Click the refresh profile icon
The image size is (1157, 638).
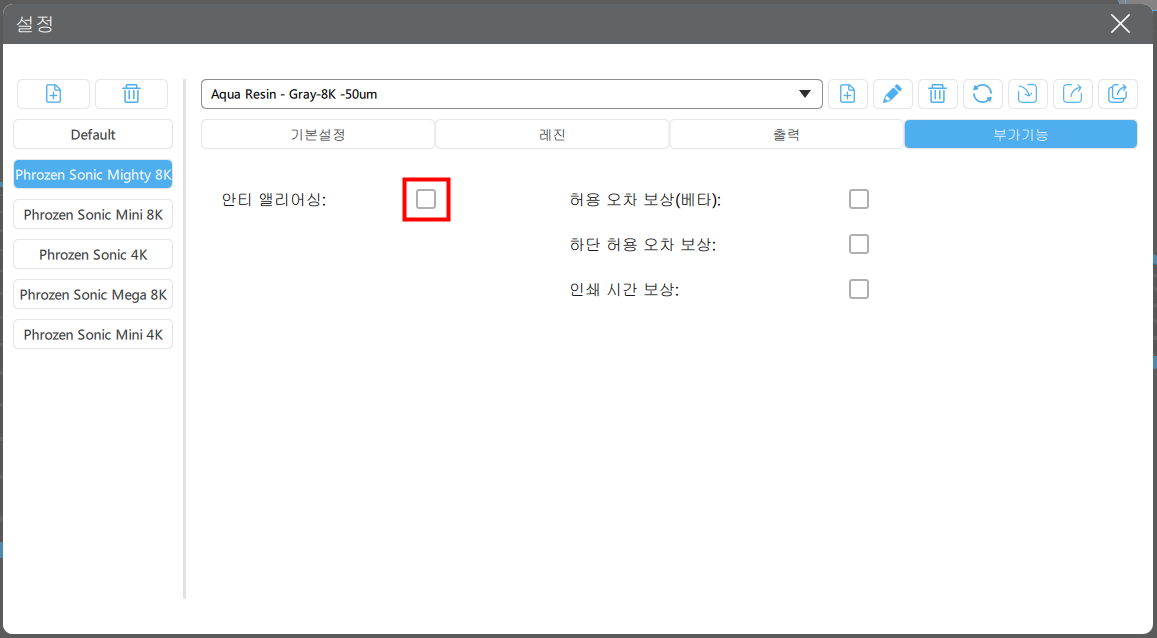coord(982,94)
